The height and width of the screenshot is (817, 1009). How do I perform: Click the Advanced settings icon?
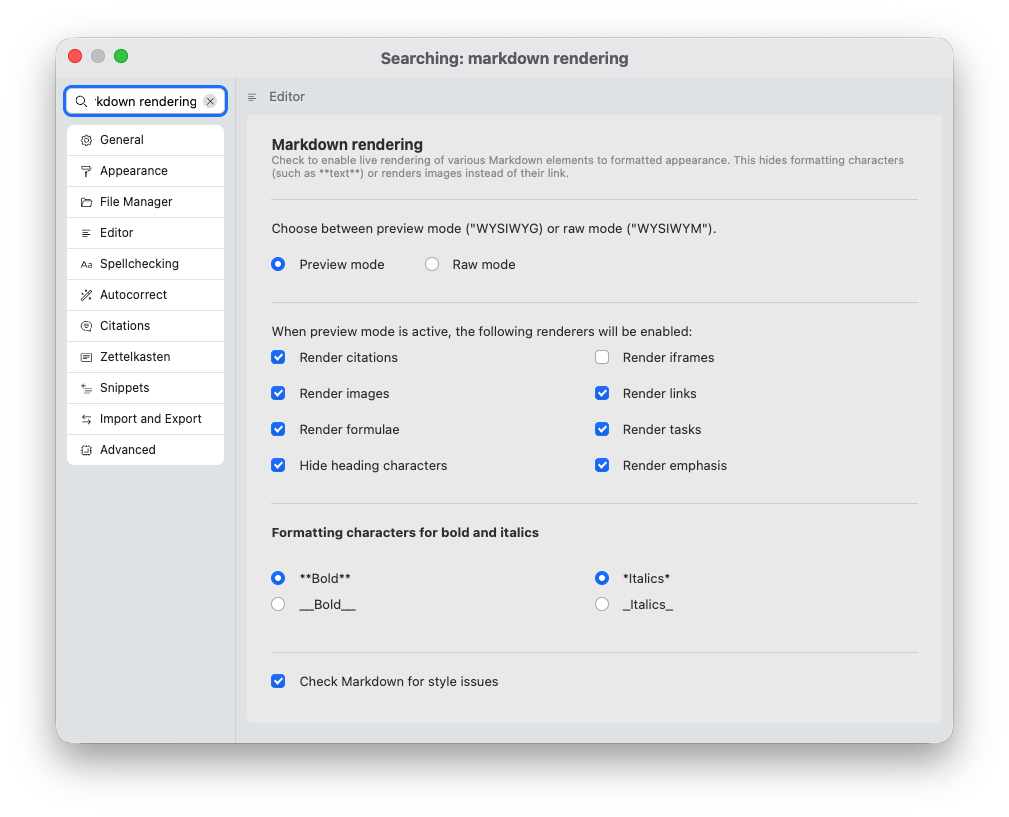tap(86, 449)
